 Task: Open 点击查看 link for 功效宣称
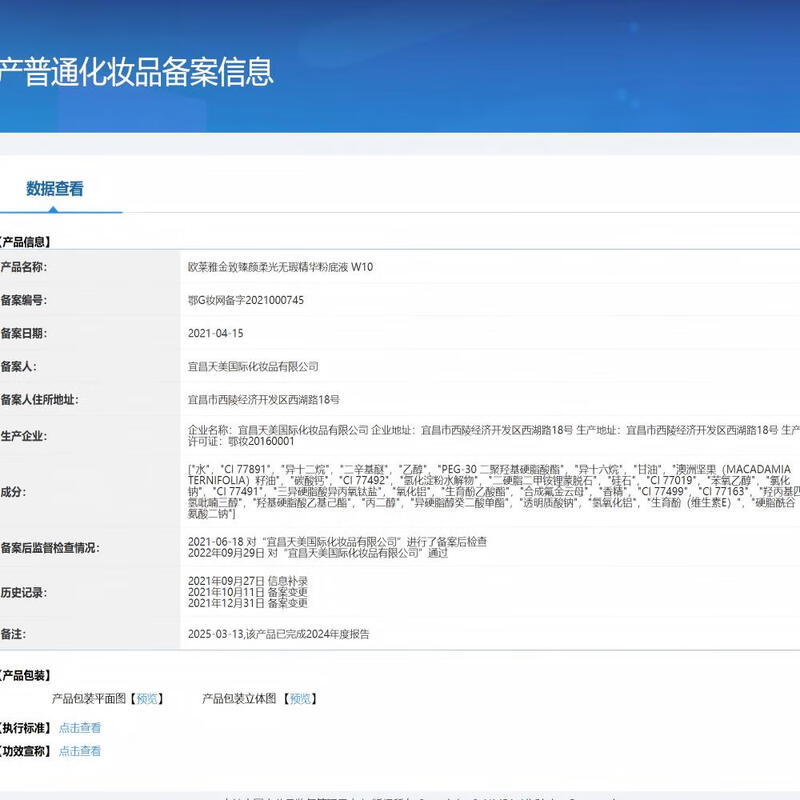80,751
